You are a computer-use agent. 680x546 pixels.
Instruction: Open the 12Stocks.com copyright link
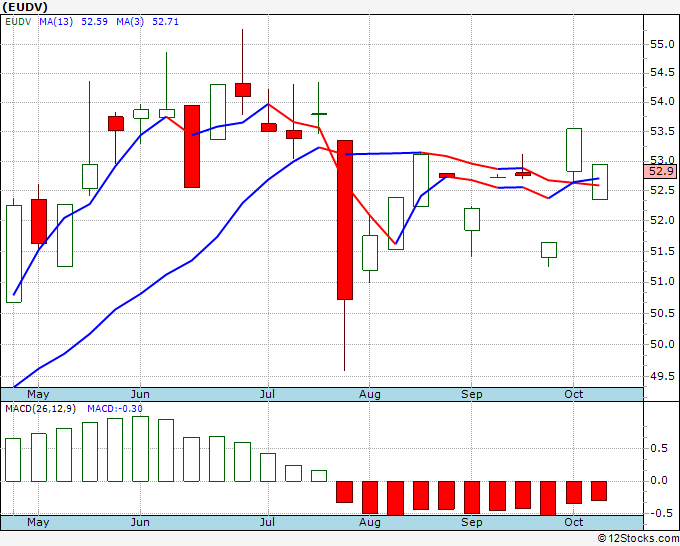click(x=638, y=539)
